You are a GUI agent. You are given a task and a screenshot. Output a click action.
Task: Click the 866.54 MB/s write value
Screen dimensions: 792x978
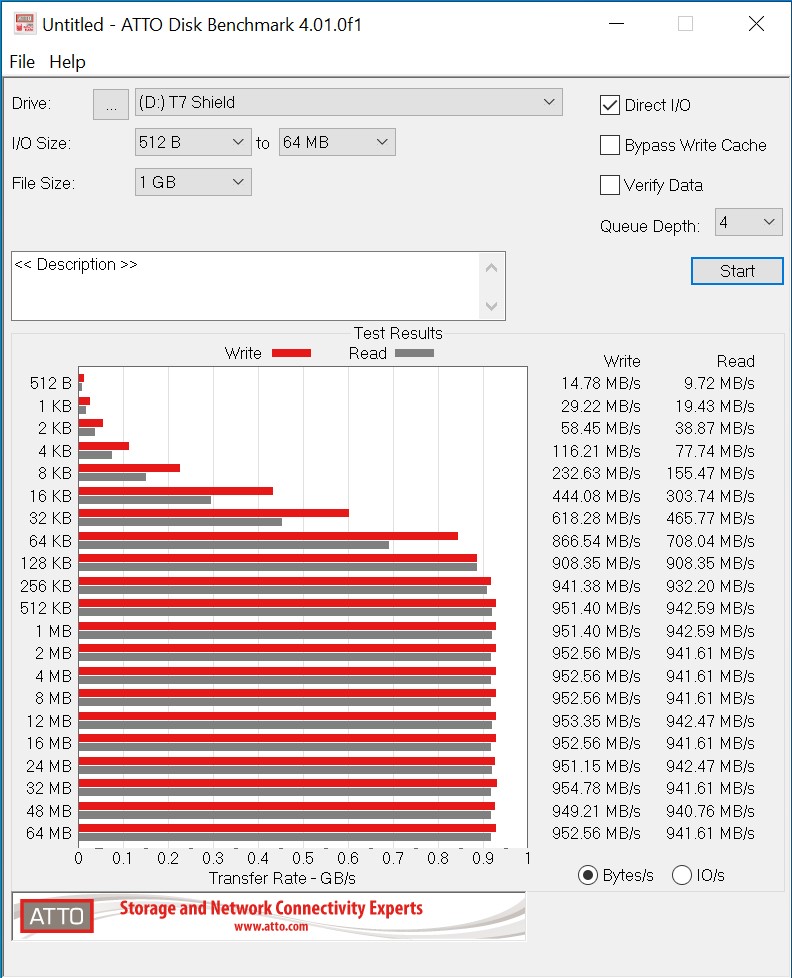click(596, 541)
